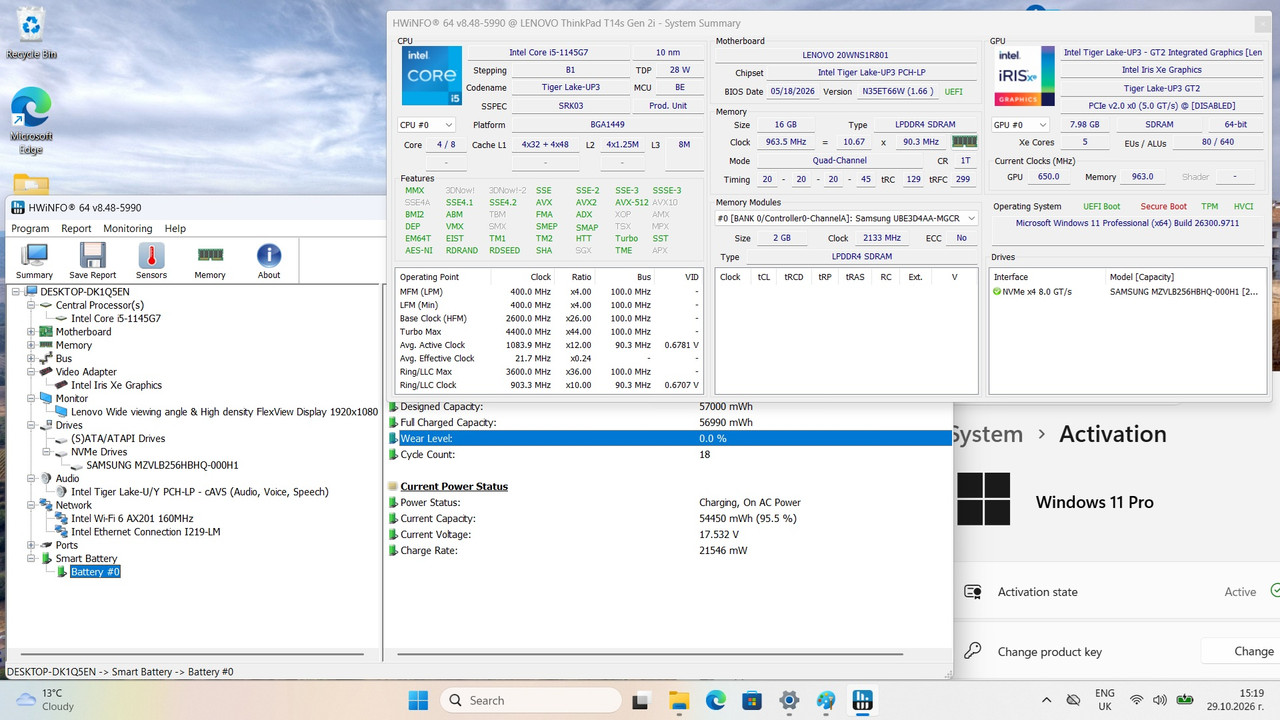Open the Summary toolbar icon in HWiNFO
The width and height of the screenshot is (1280, 720).
pyautogui.click(x=34, y=261)
